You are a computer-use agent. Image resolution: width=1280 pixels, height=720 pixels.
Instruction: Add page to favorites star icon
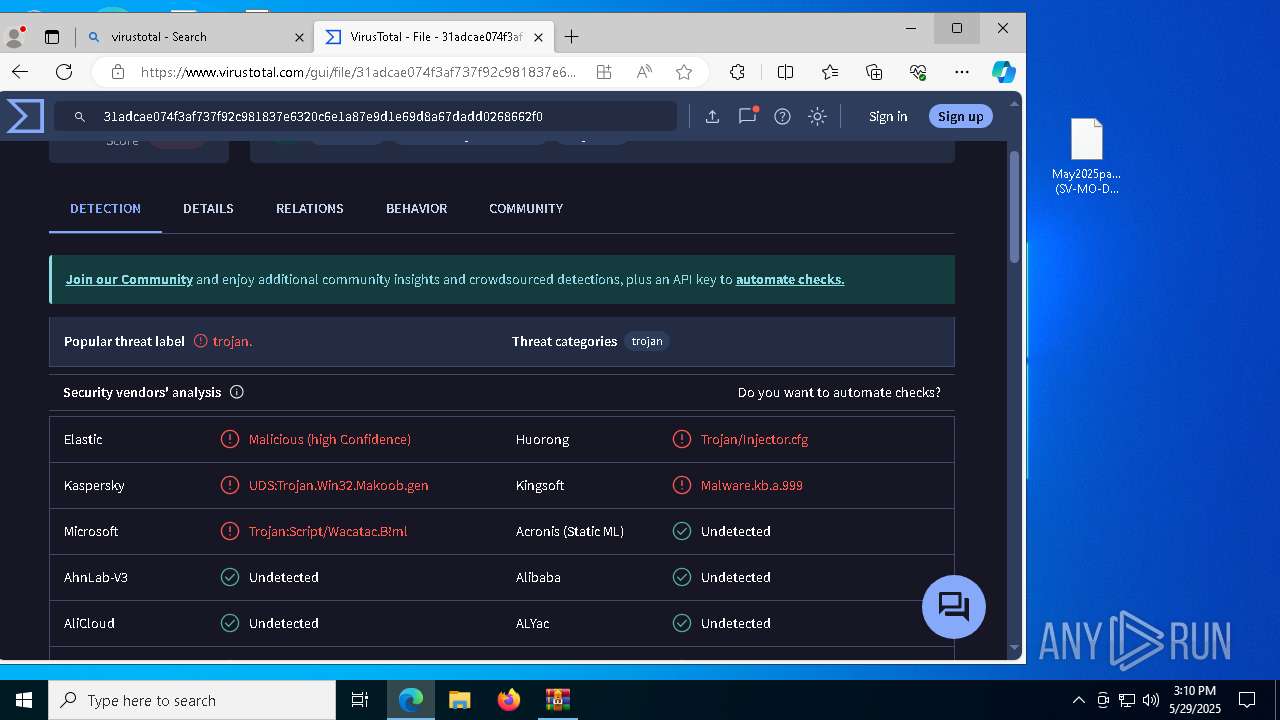pyautogui.click(x=684, y=72)
